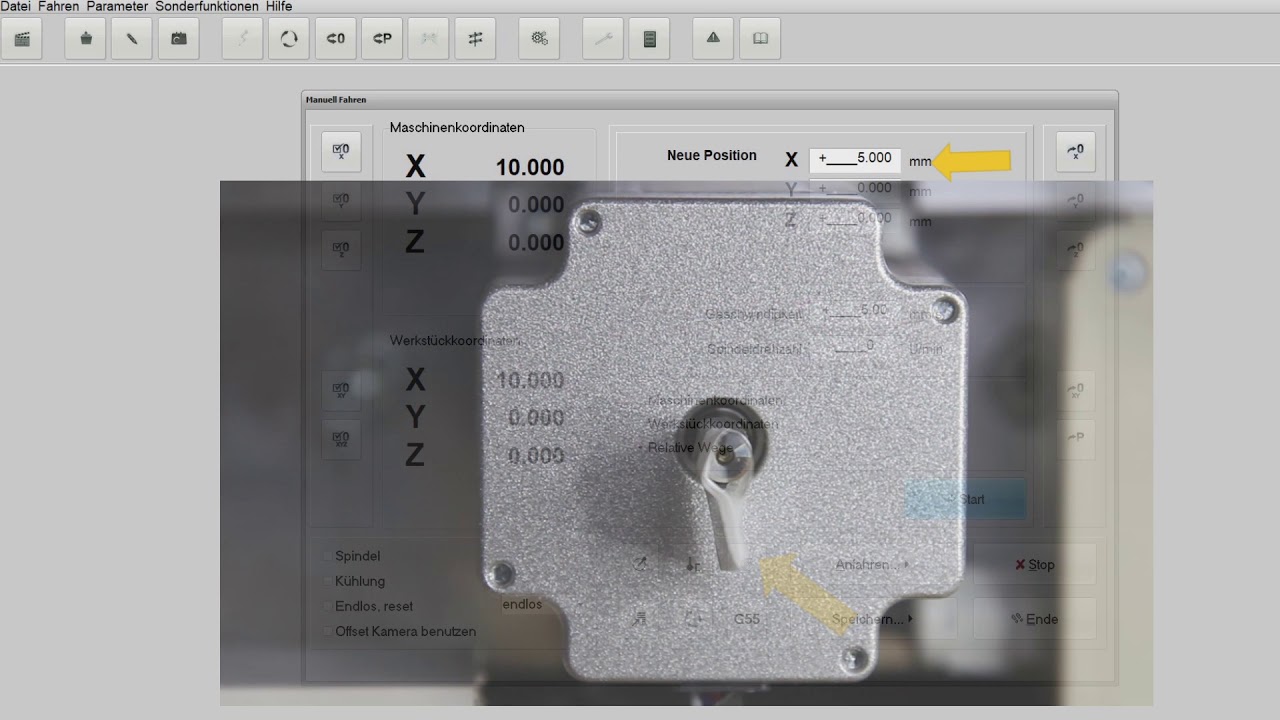Click the go-to-Z-zero icon on the right
The height and width of the screenshot is (720, 1280).
tap(1076, 249)
